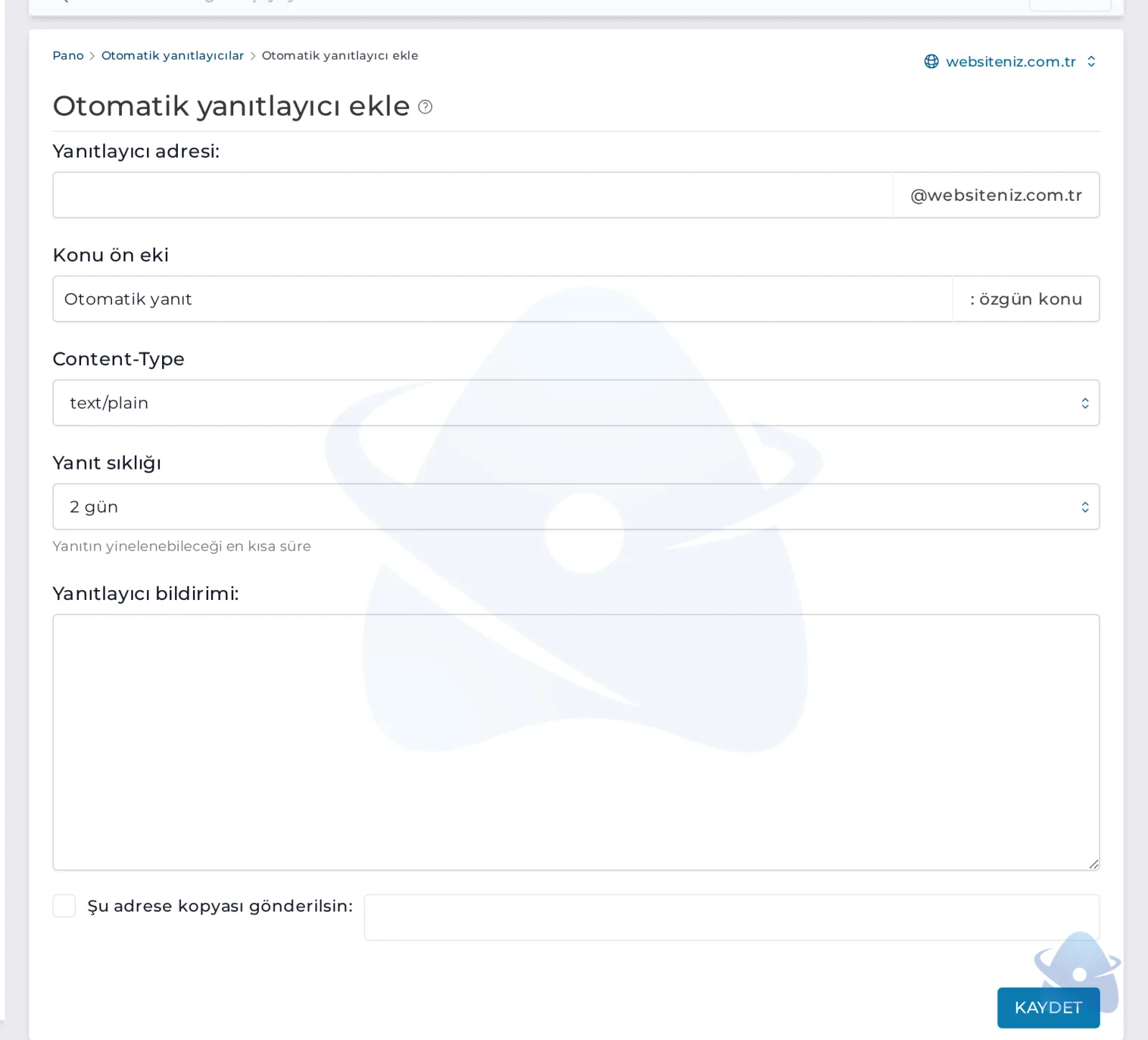Save the form with KAYDET button
The image size is (1148, 1040).
click(1048, 1008)
